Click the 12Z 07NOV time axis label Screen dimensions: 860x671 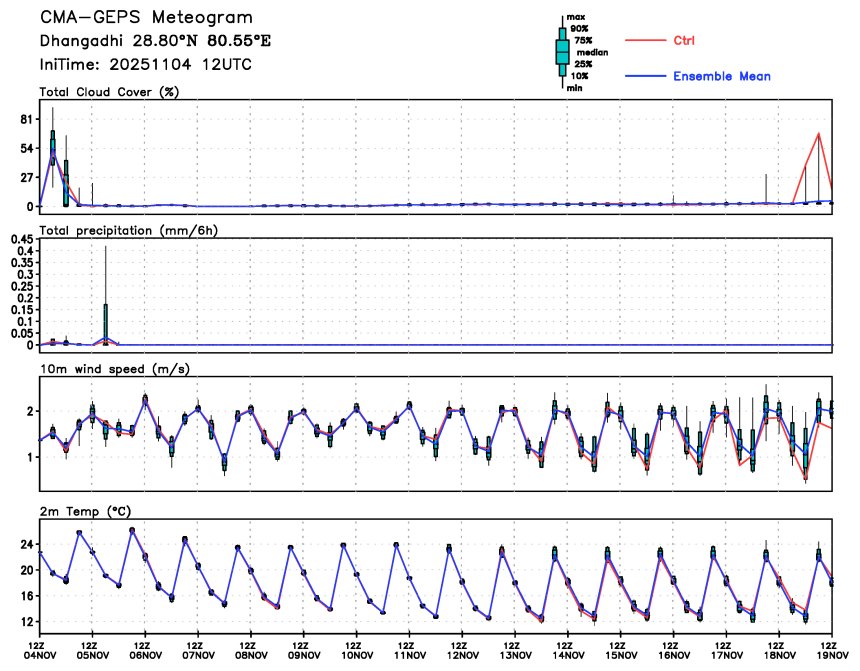(x=198, y=651)
